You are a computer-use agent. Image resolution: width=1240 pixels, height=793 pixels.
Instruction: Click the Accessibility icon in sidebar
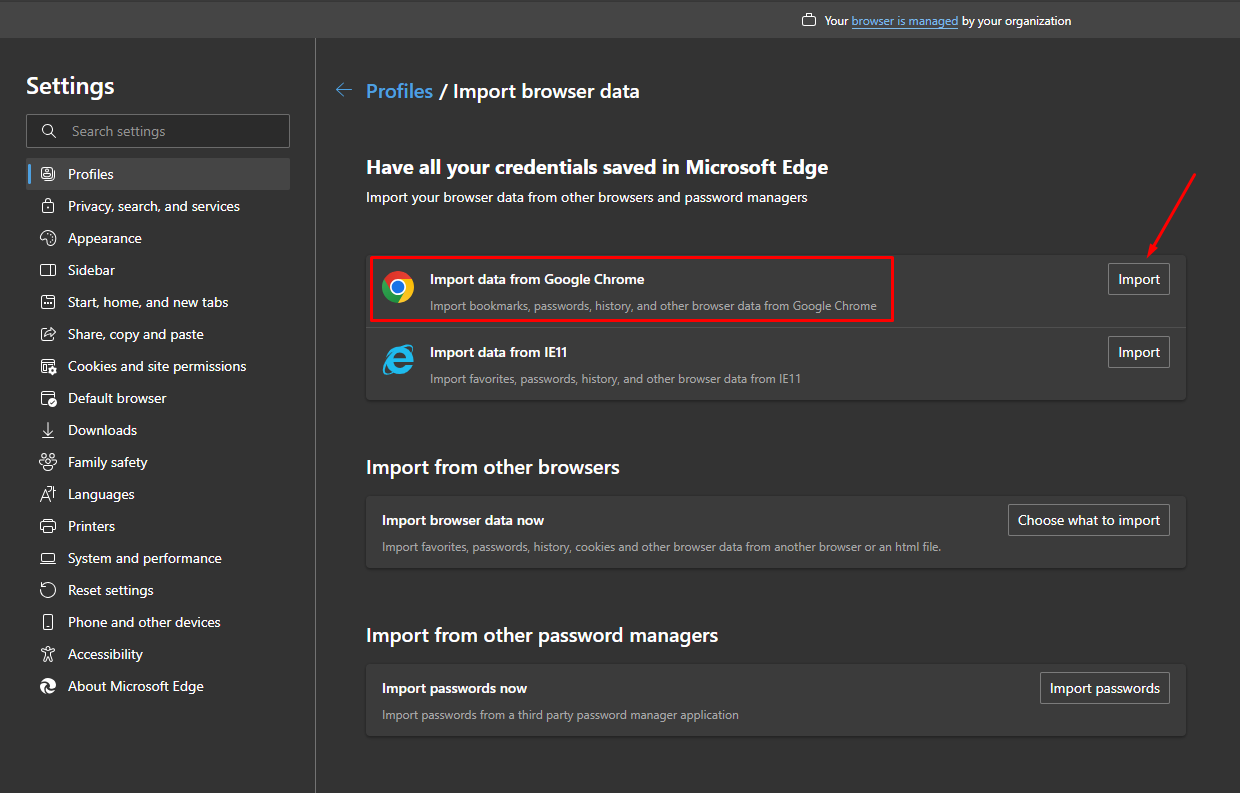tap(47, 654)
